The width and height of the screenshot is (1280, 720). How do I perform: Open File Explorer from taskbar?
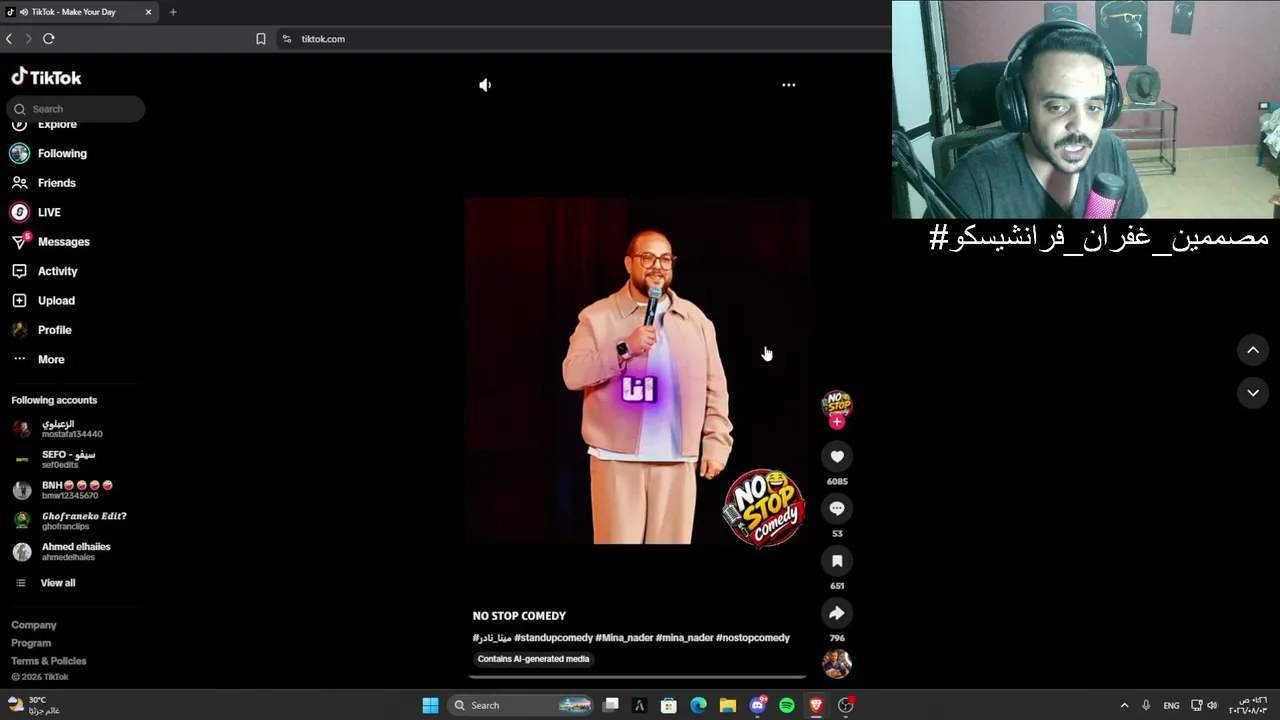pyautogui.click(x=728, y=705)
